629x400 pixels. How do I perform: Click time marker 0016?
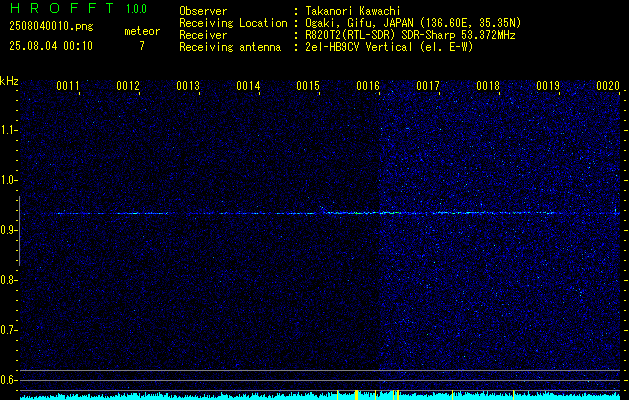(368, 86)
